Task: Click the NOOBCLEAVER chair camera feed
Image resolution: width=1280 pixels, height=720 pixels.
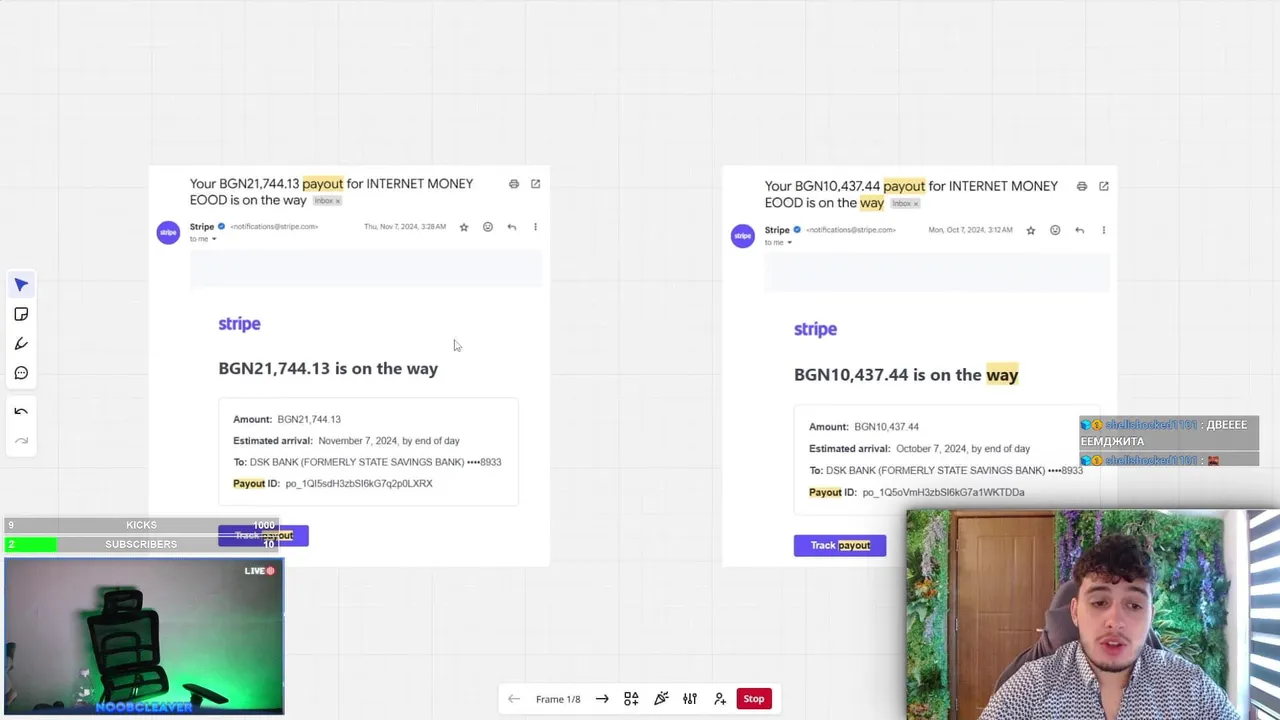Action: pyautogui.click(x=144, y=636)
